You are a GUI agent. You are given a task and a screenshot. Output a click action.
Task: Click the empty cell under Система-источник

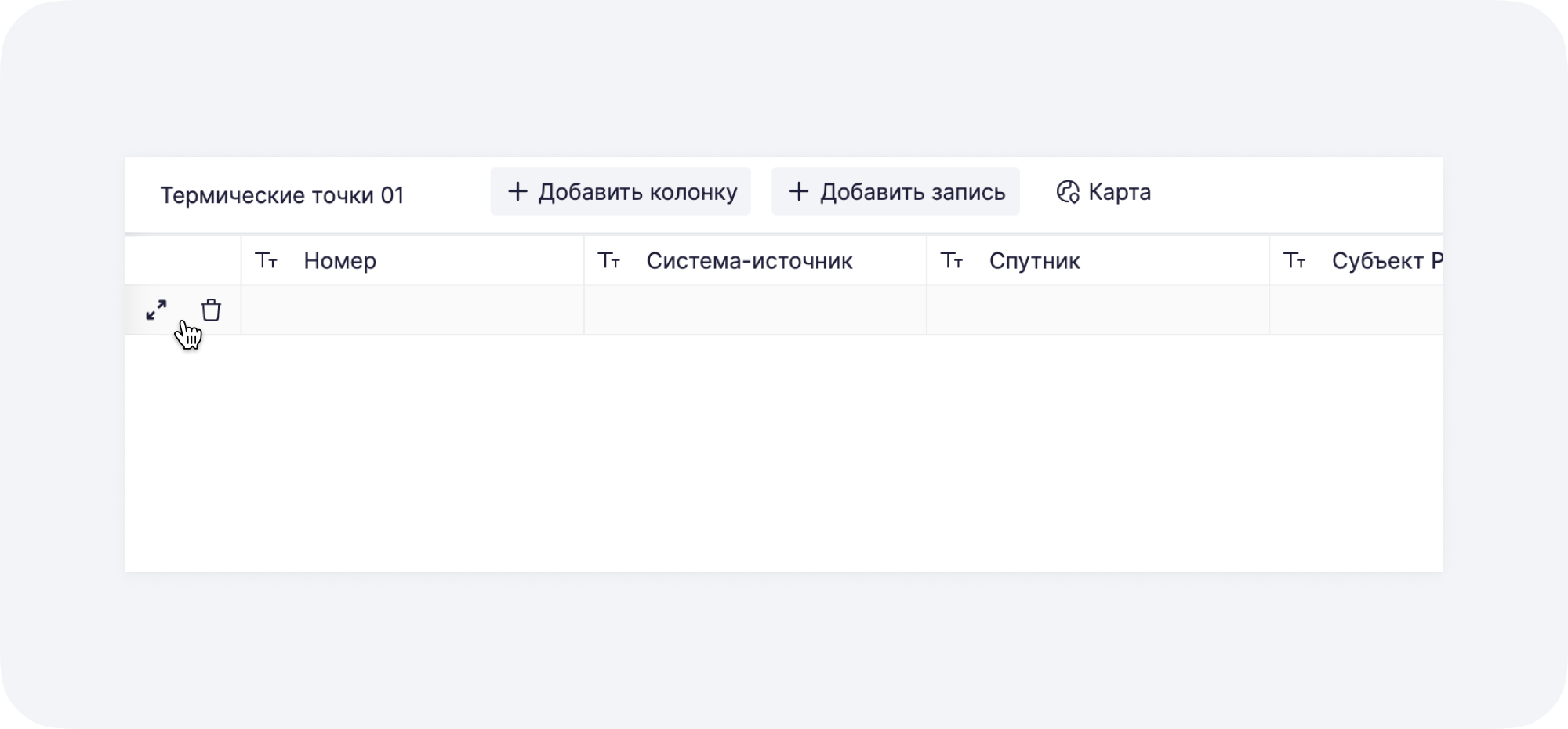[754, 310]
